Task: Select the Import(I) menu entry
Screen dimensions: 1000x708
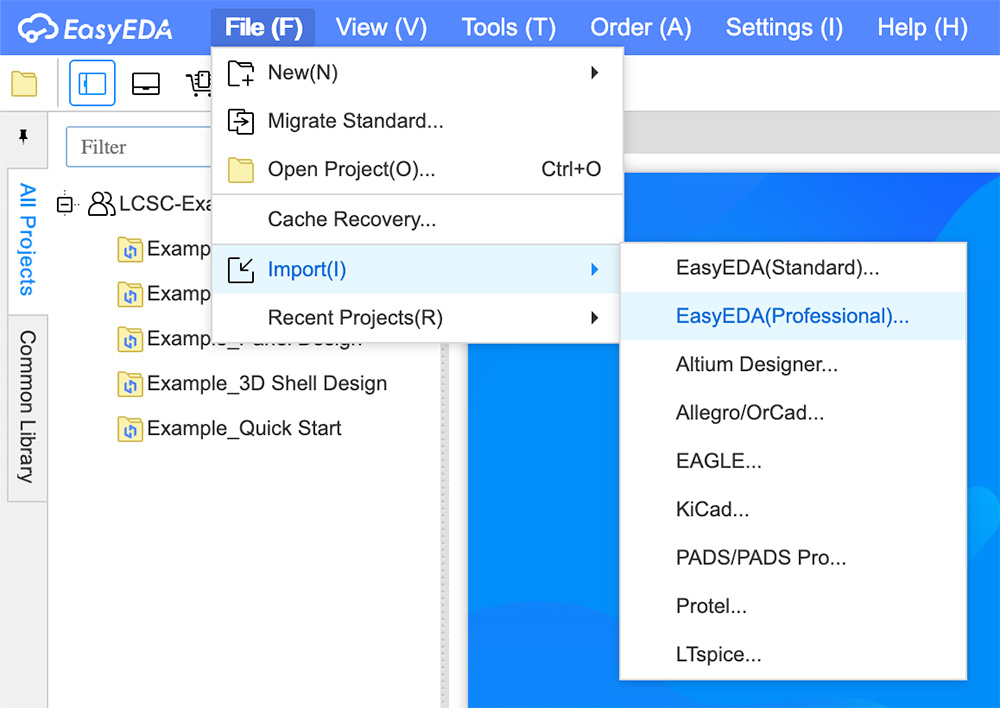Action: click(x=417, y=269)
